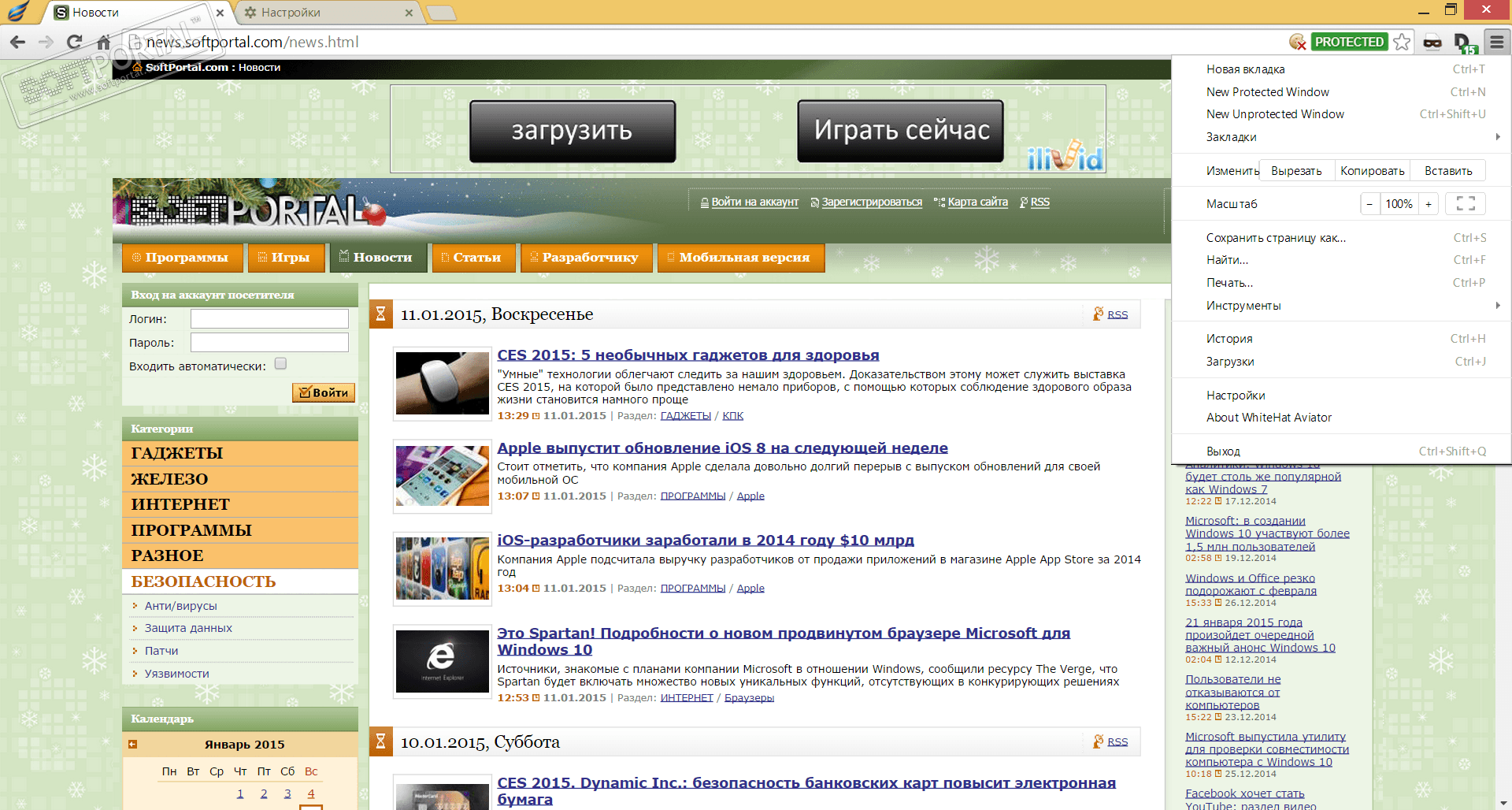The width and height of the screenshot is (1512, 810).
Task: Select Новая вкладка from the menu
Action: (x=1341, y=69)
